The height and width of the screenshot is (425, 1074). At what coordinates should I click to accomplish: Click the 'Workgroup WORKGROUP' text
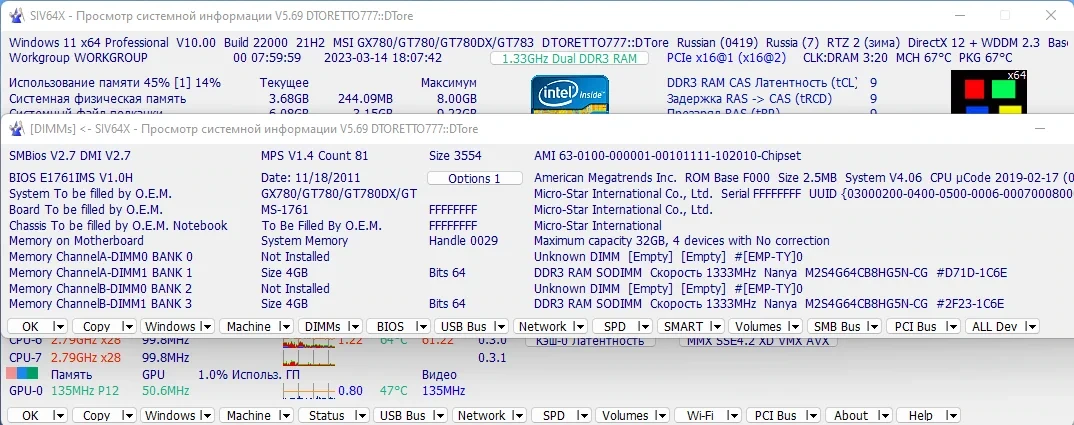click(x=78, y=58)
